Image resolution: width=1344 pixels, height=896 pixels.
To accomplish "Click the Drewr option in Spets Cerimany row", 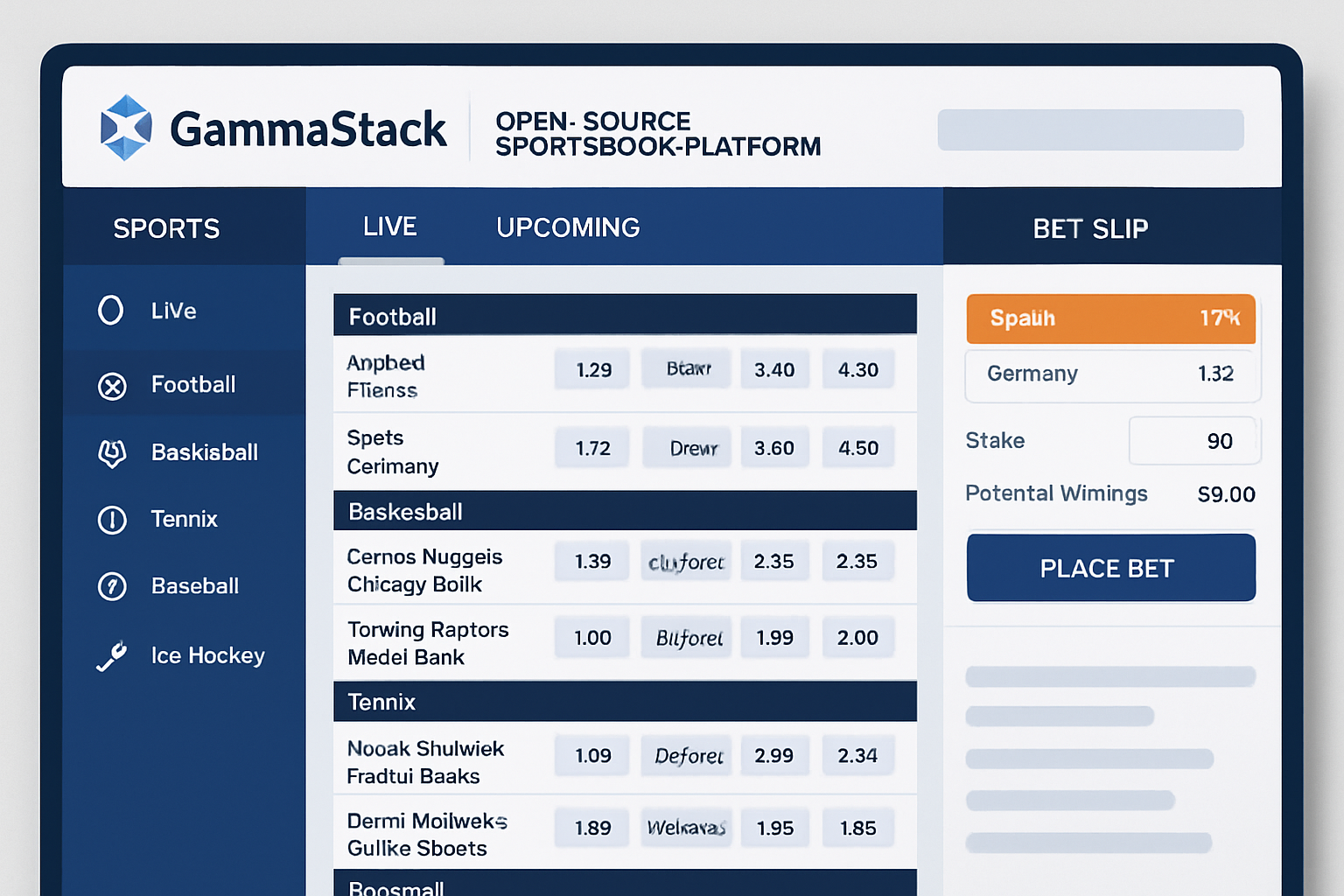I will tap(688, 448).
